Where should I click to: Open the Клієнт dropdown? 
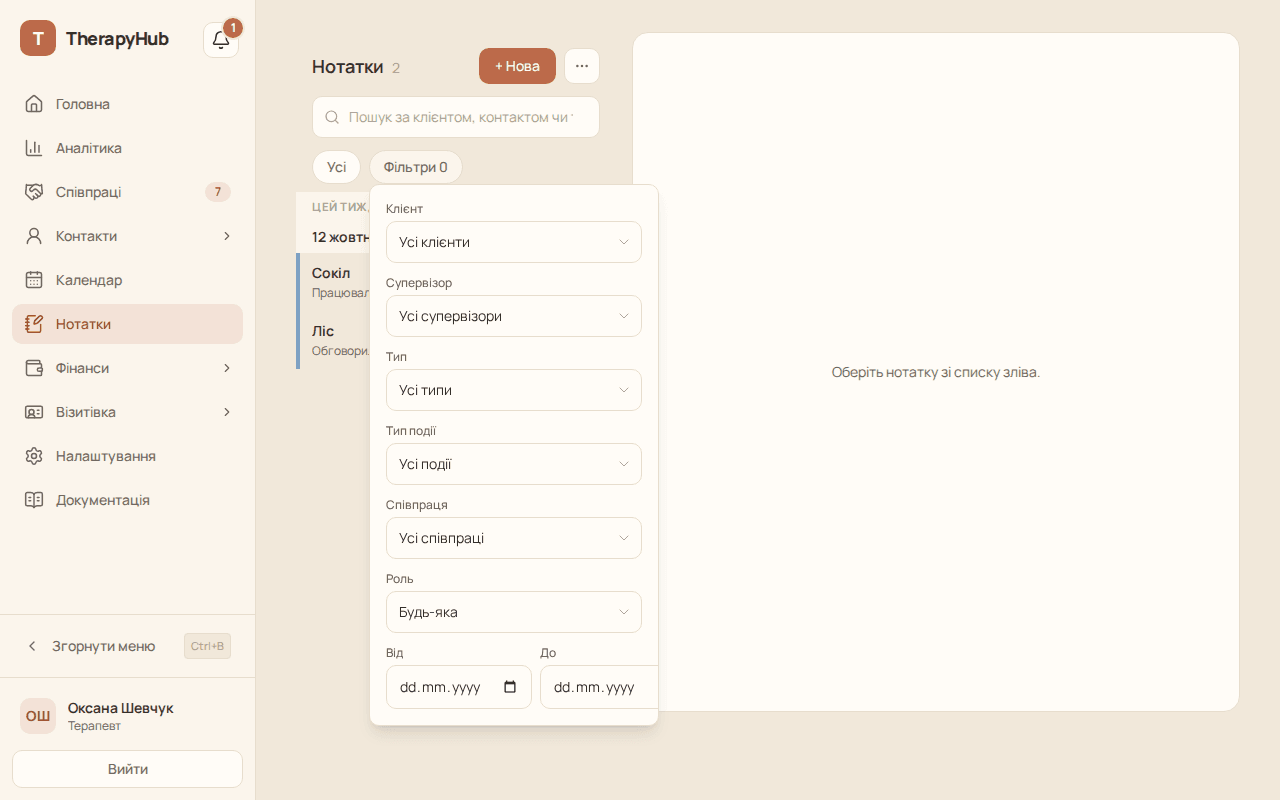pyautogui.click(x=514, y=242)
